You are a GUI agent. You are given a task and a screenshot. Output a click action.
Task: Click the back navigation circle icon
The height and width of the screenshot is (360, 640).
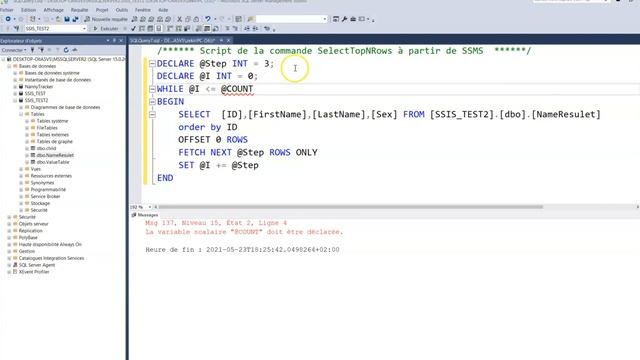pos(8,19)
